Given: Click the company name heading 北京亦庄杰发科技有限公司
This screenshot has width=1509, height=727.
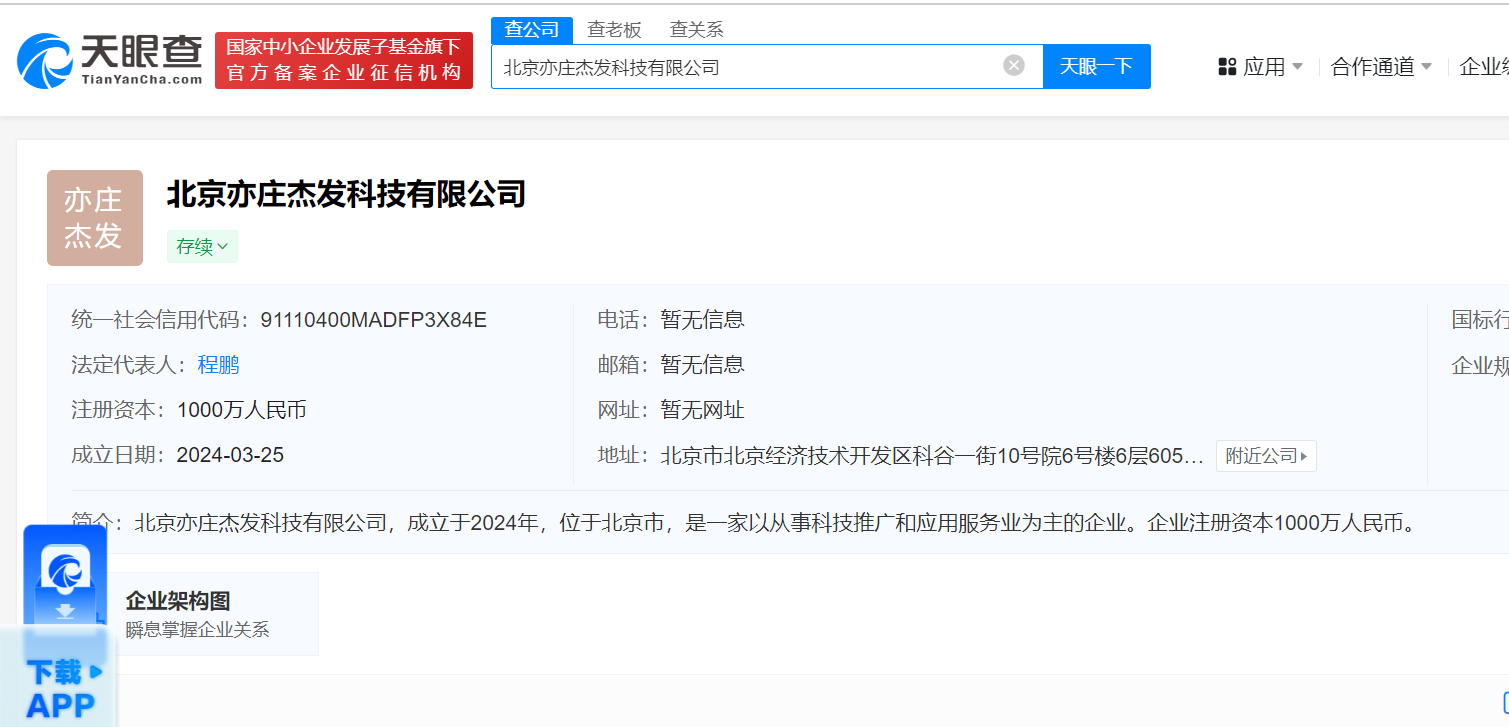Looking at the screenshot, I should tap(346, 194).
